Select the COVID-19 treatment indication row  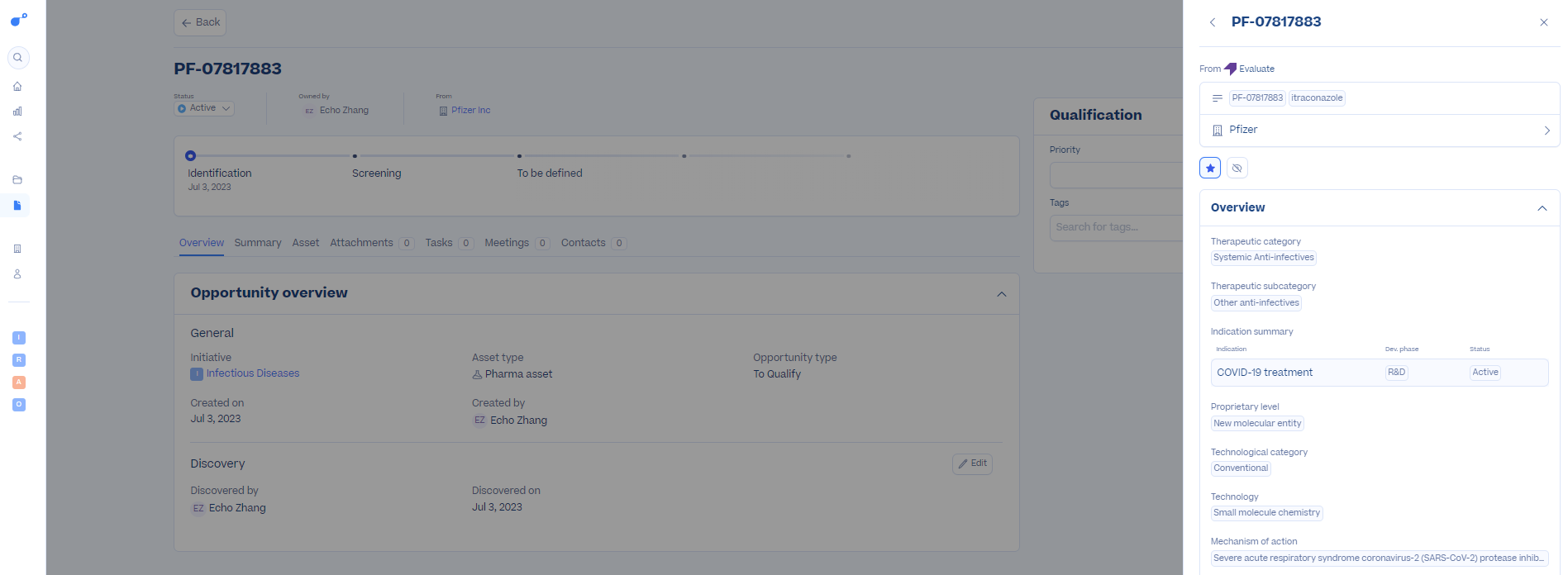[x=1380, y=373]
